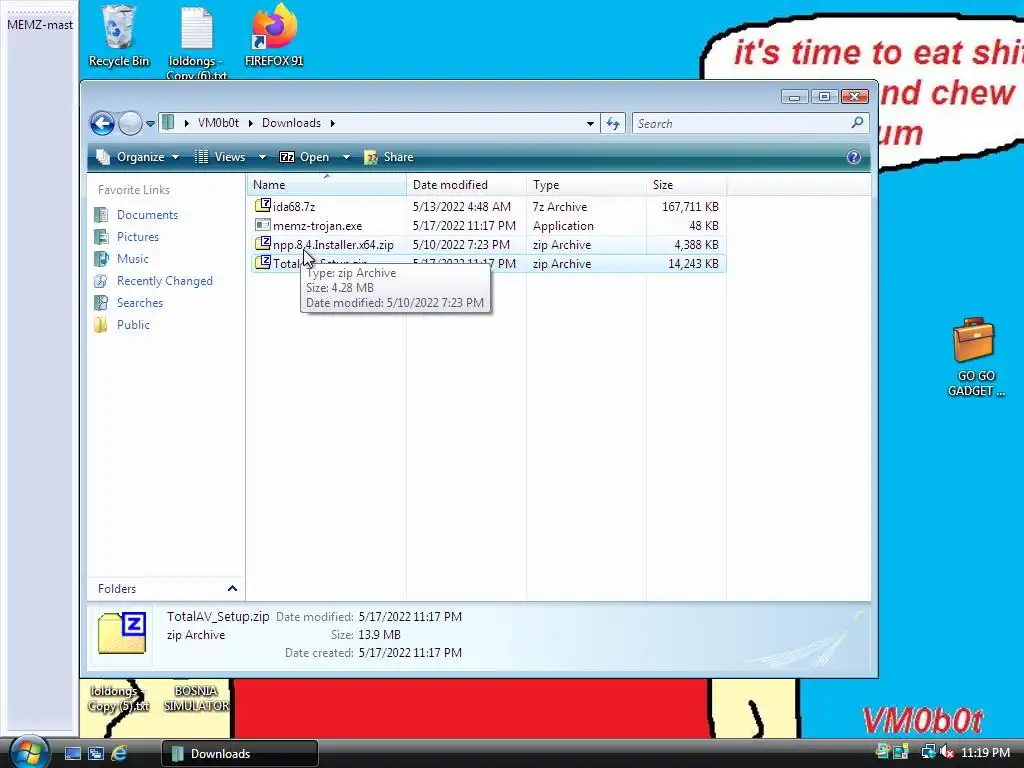Open the recent pages dropdown arrow
Viewport: 1024px width, 768px height.
(150, 123)
